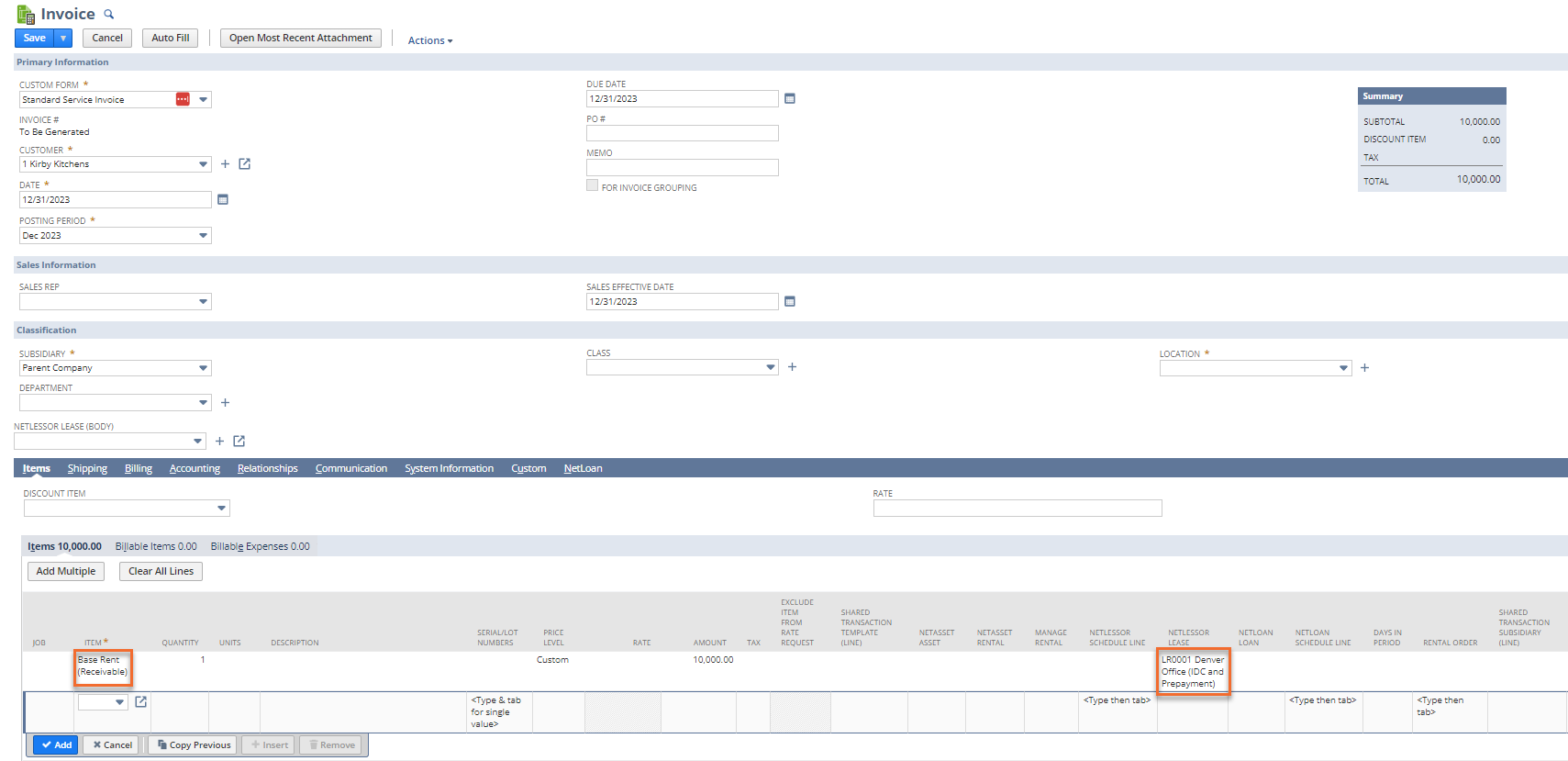Open the Due Date calendar picker

pos(789,99)
